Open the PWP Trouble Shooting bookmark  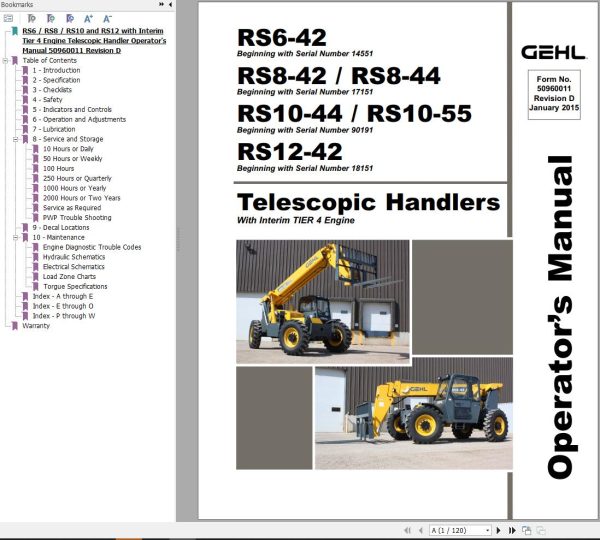pyautogui.click(x=77, y=218)
